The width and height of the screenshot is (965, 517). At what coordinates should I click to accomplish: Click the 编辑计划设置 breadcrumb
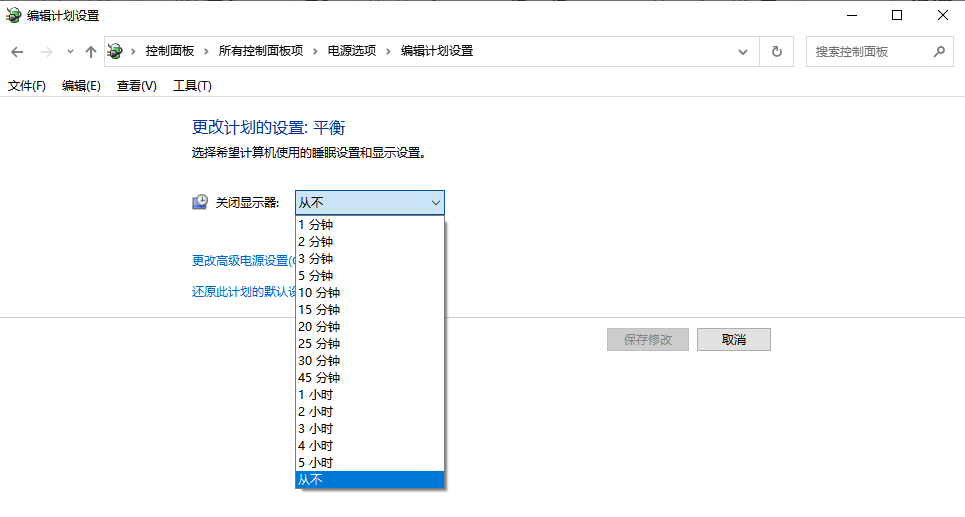[x=437, y=51]
